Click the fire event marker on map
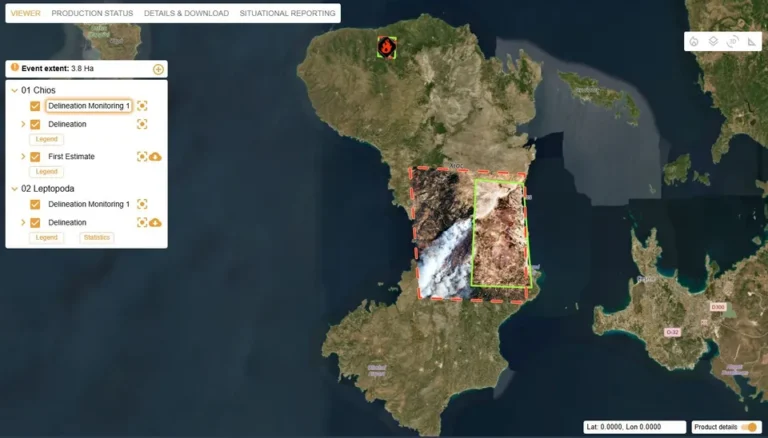This screenshot has height=438, width=768. click(386, 47)
